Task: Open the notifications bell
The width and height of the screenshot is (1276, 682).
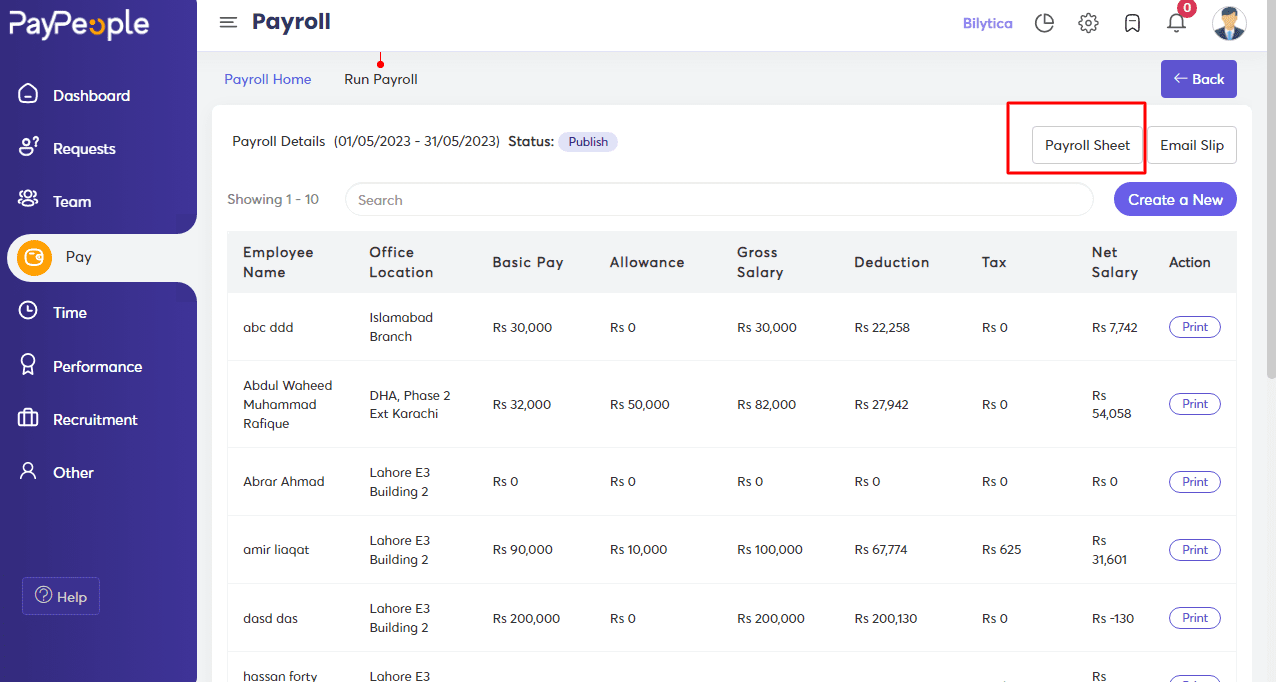Action: click(x=1176, y=23)
